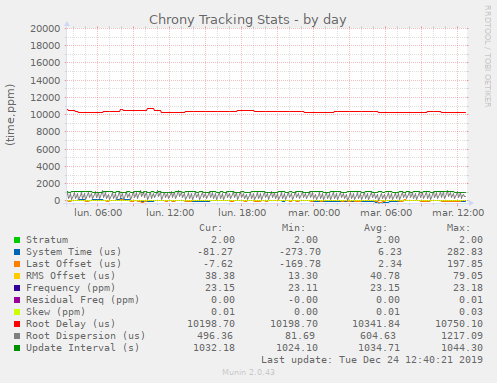Click the Frequency minimum 23.11

point(303,288)
